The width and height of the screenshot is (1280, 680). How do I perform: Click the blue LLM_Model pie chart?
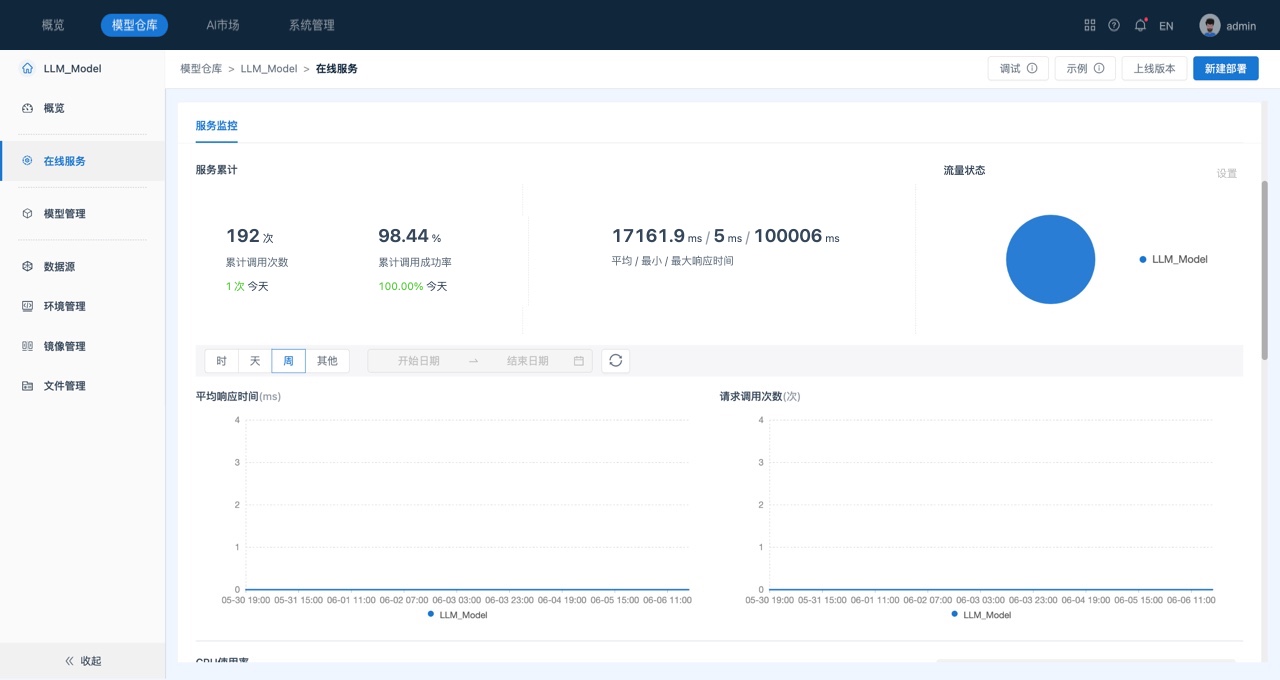point(1050,259)
